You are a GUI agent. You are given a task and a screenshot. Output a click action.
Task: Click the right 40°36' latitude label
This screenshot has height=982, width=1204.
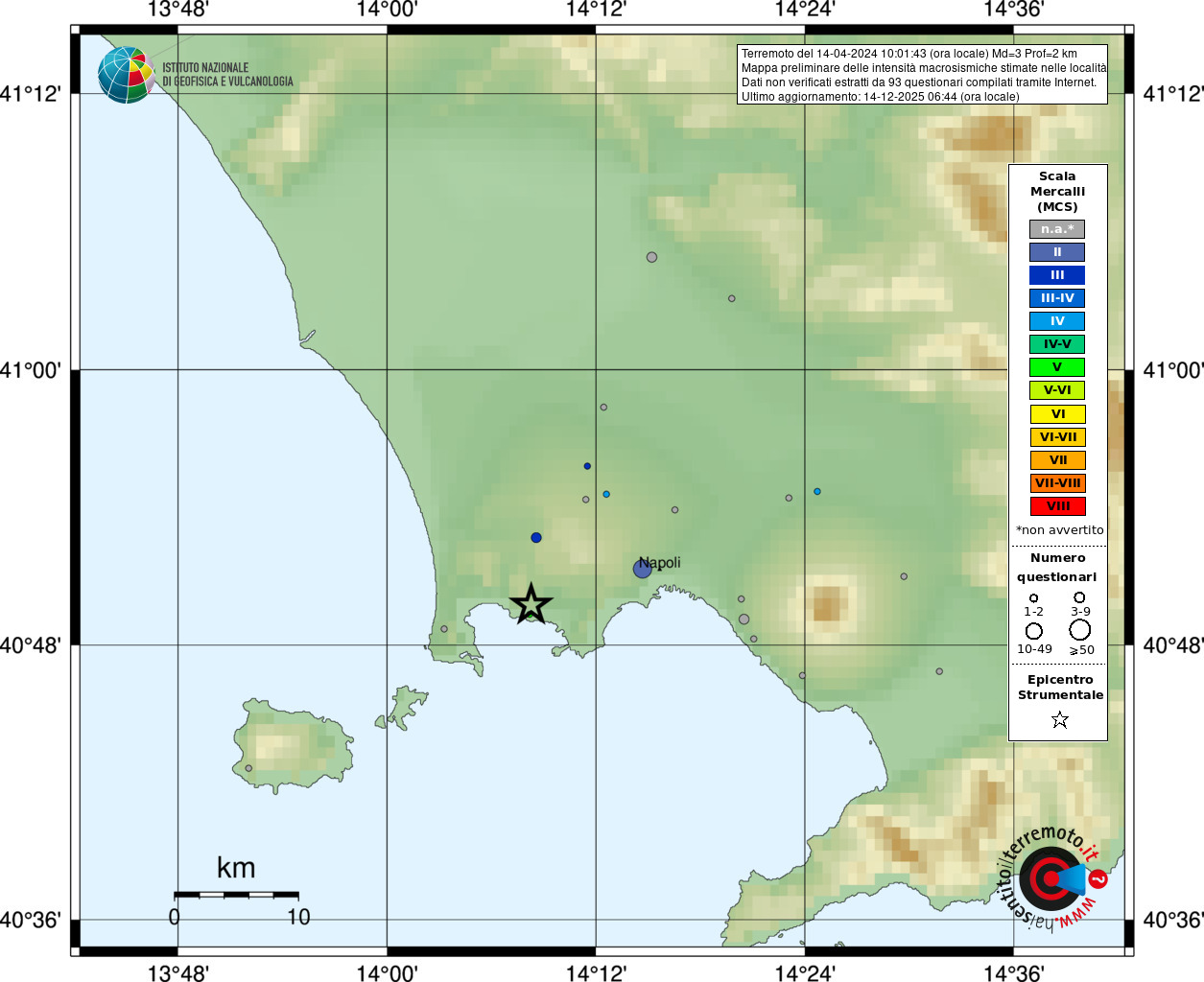[1173, 921]
